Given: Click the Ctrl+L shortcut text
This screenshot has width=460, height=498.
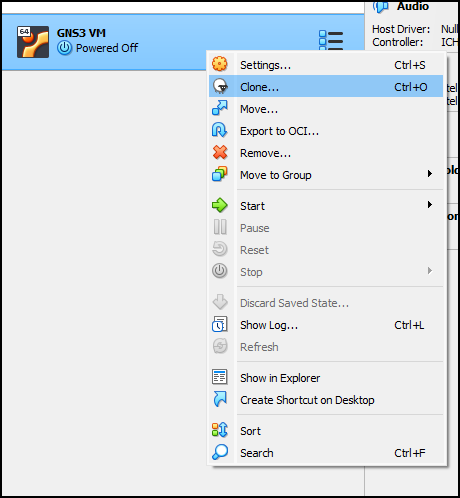Looking at the screenshot, I should point(409,325).
